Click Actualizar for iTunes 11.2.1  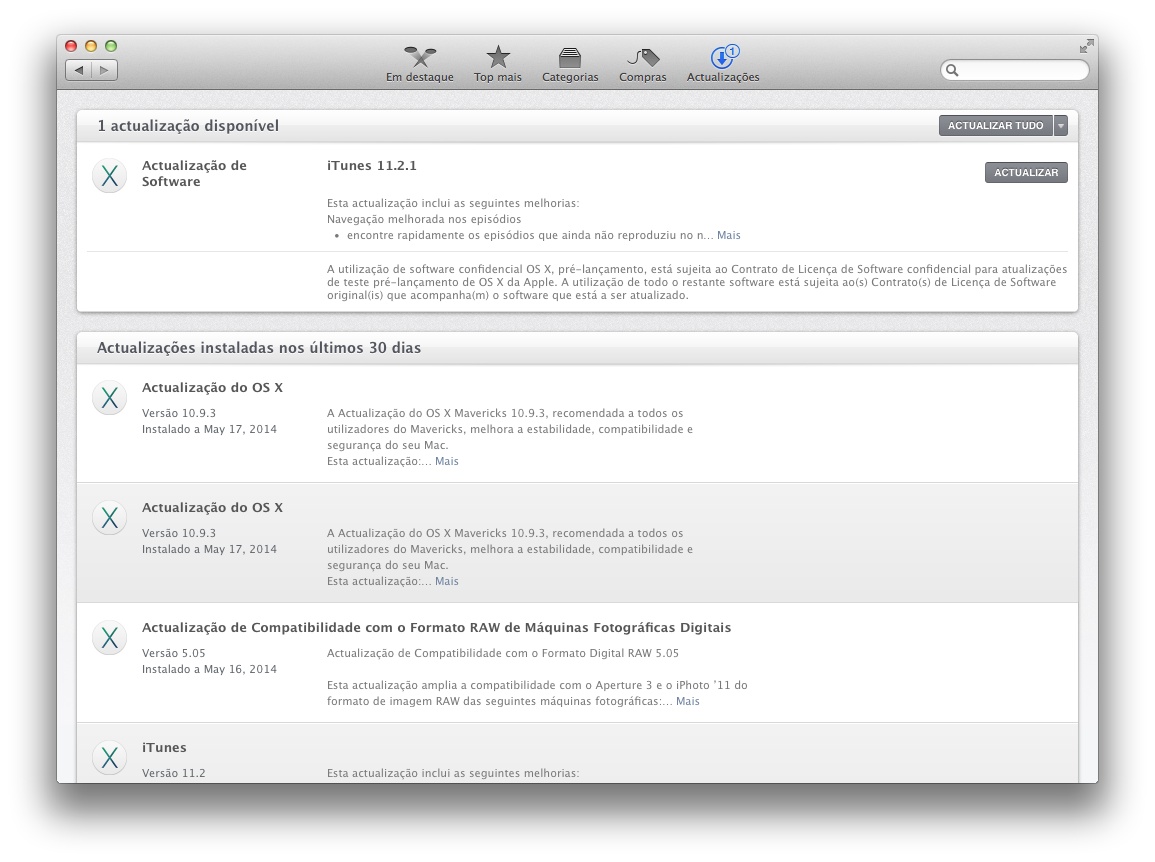(x=1026, y=172)
